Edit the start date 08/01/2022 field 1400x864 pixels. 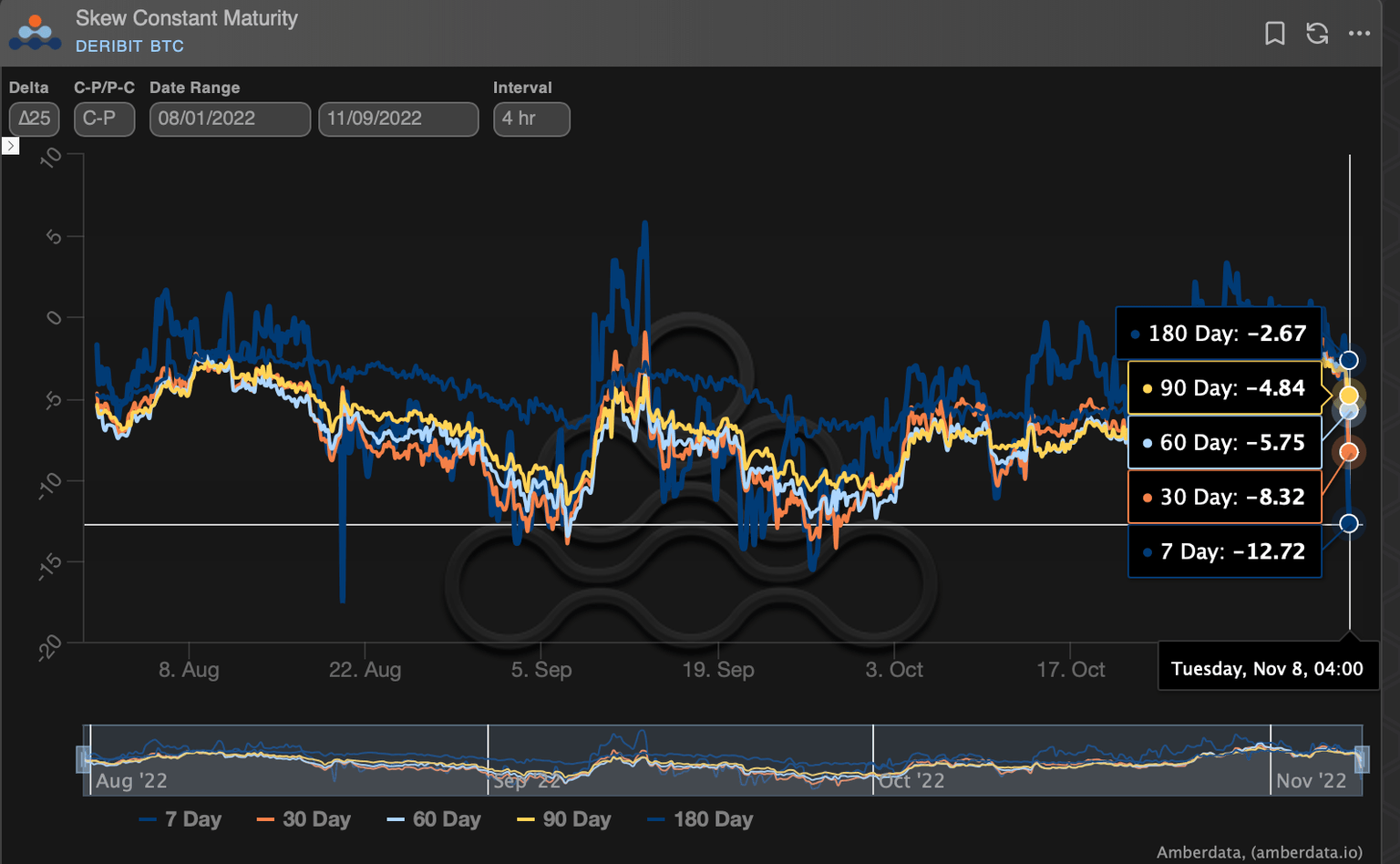(x=230, y=118)
